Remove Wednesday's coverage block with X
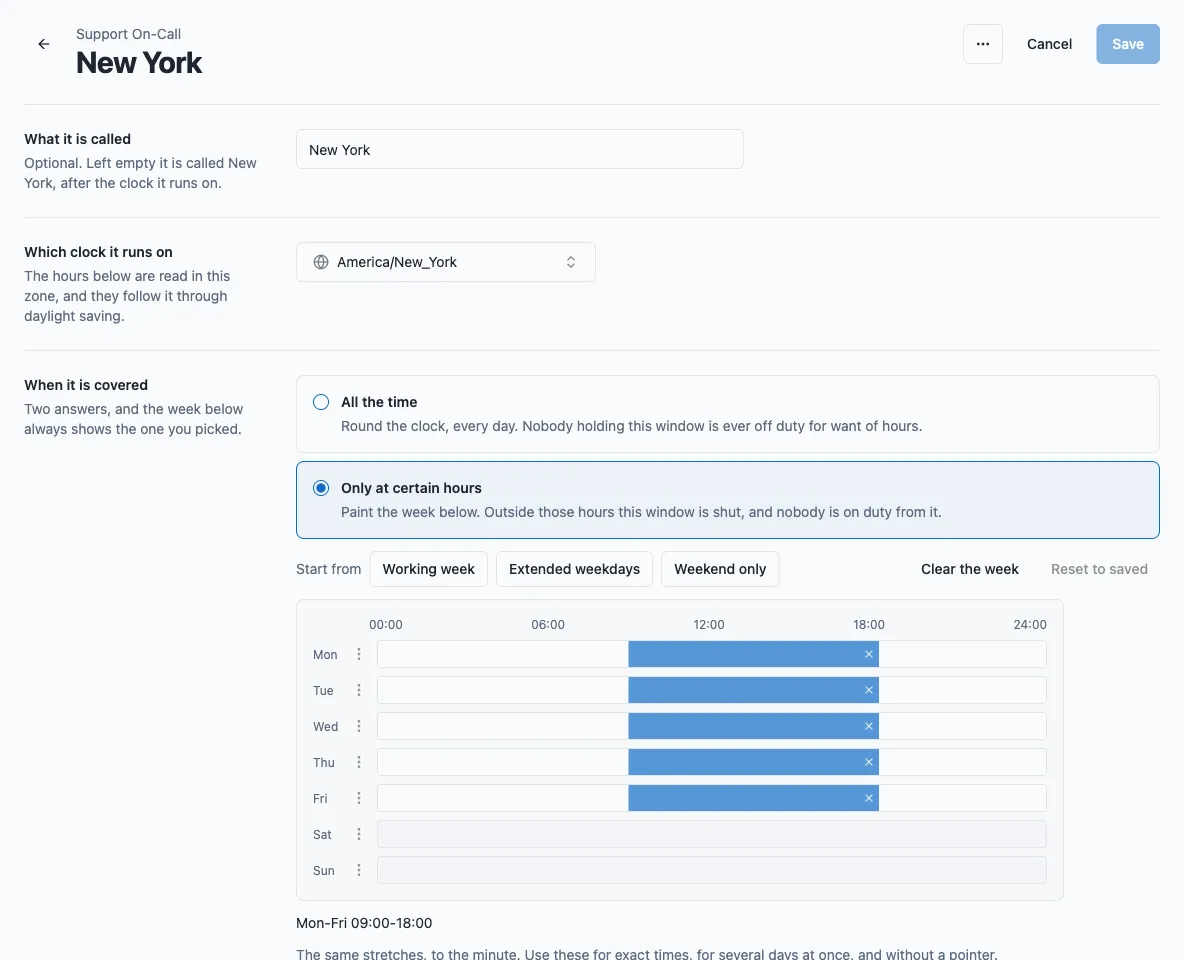Screen dimensions: 1184x960 868,726
